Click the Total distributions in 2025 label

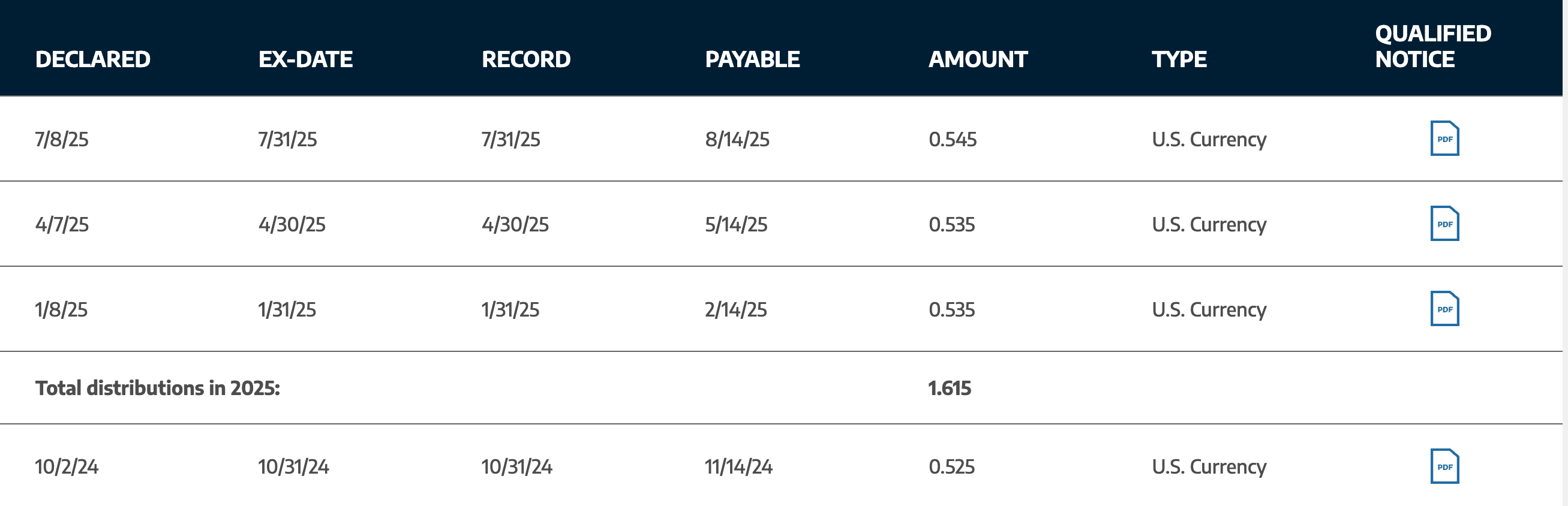(x=158, y=388)
